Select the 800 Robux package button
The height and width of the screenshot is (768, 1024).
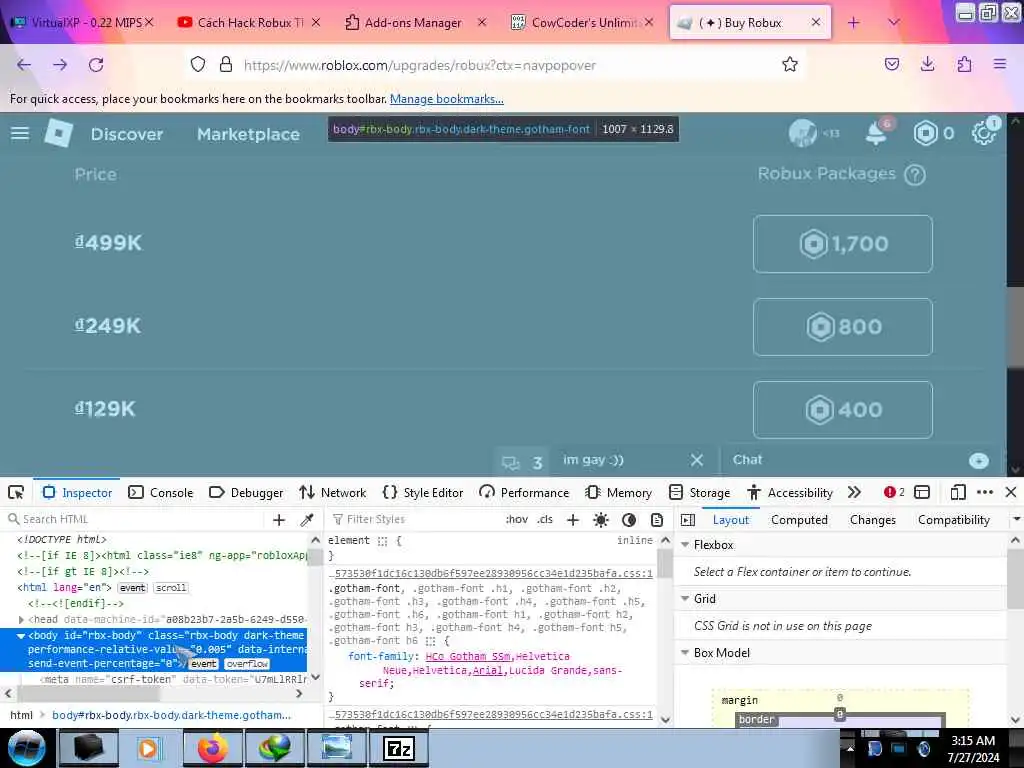842,327
